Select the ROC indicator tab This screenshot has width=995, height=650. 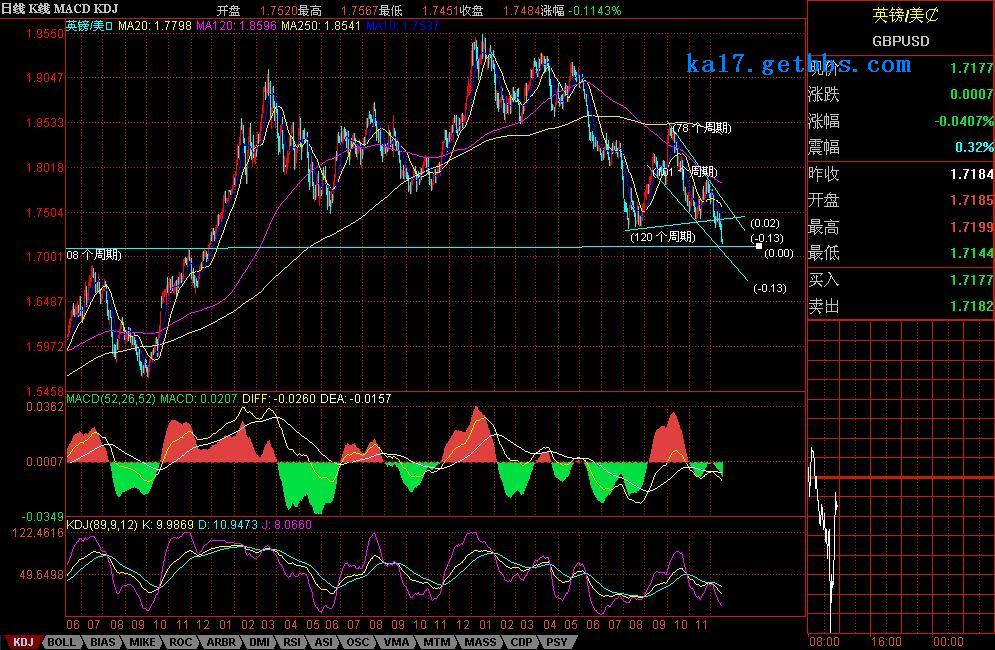[181, 642]
